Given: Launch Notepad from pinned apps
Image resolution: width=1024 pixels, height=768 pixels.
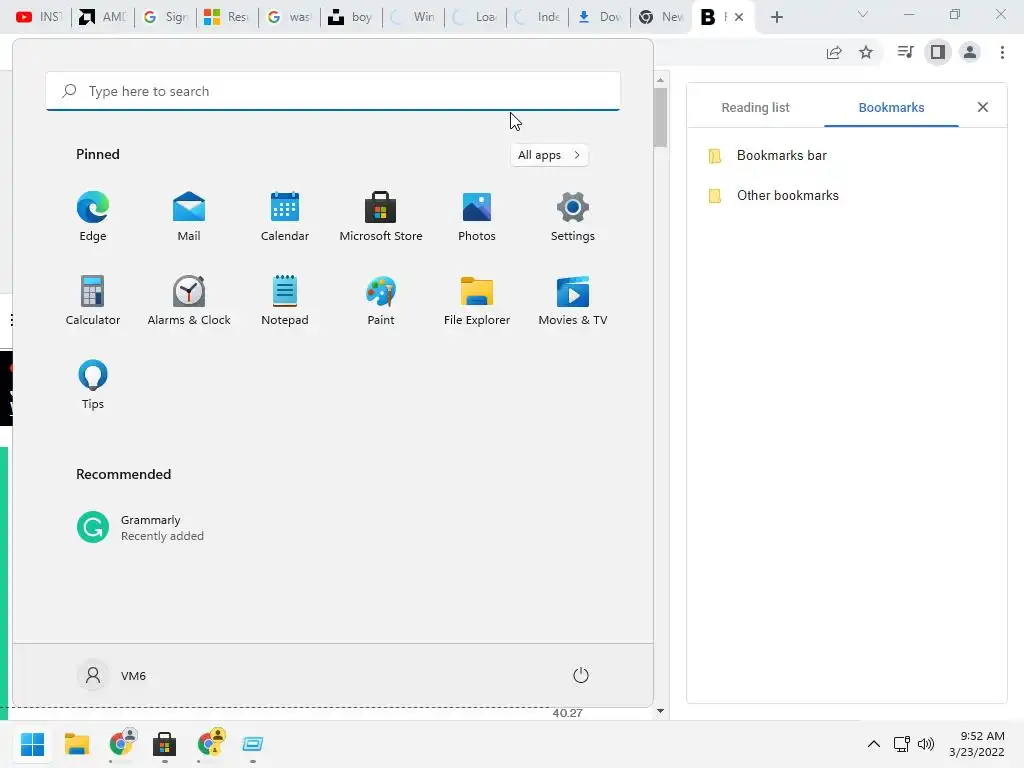Looking at the screenshot, I should (x=285, y=301).
